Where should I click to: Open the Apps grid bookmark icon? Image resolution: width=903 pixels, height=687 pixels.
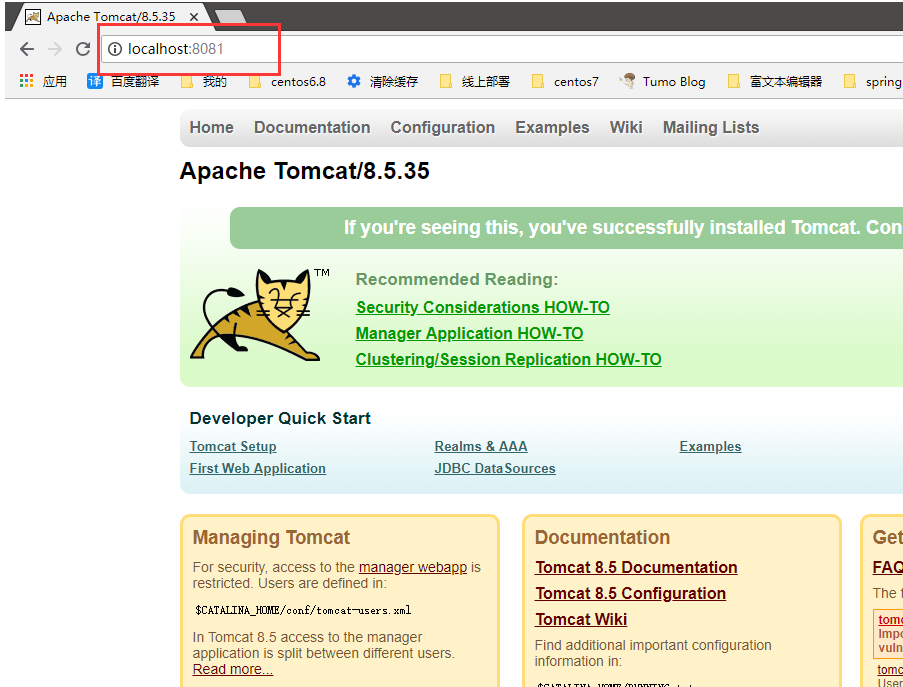(27, 81)
